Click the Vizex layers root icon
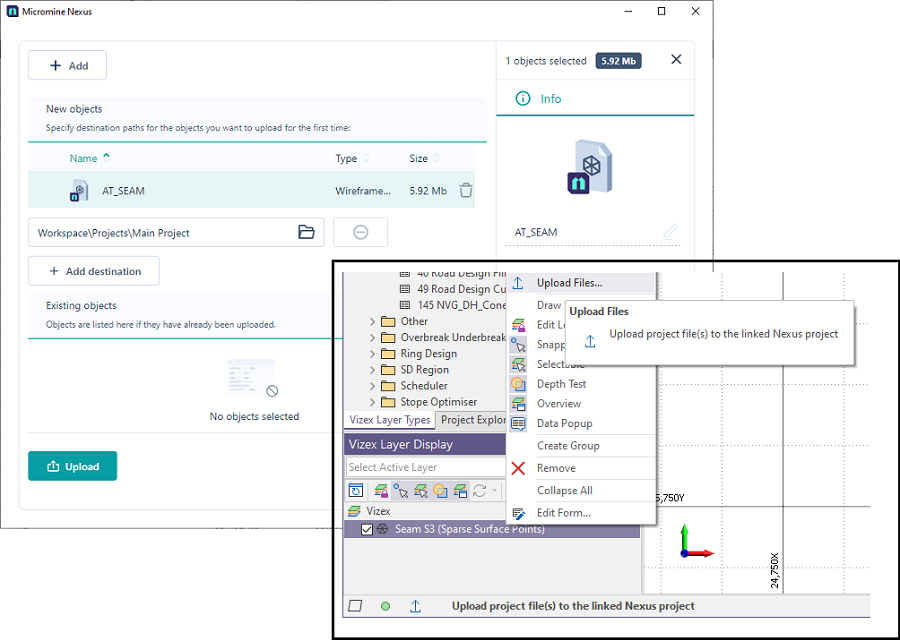The image size is (900, 641). 355,511
